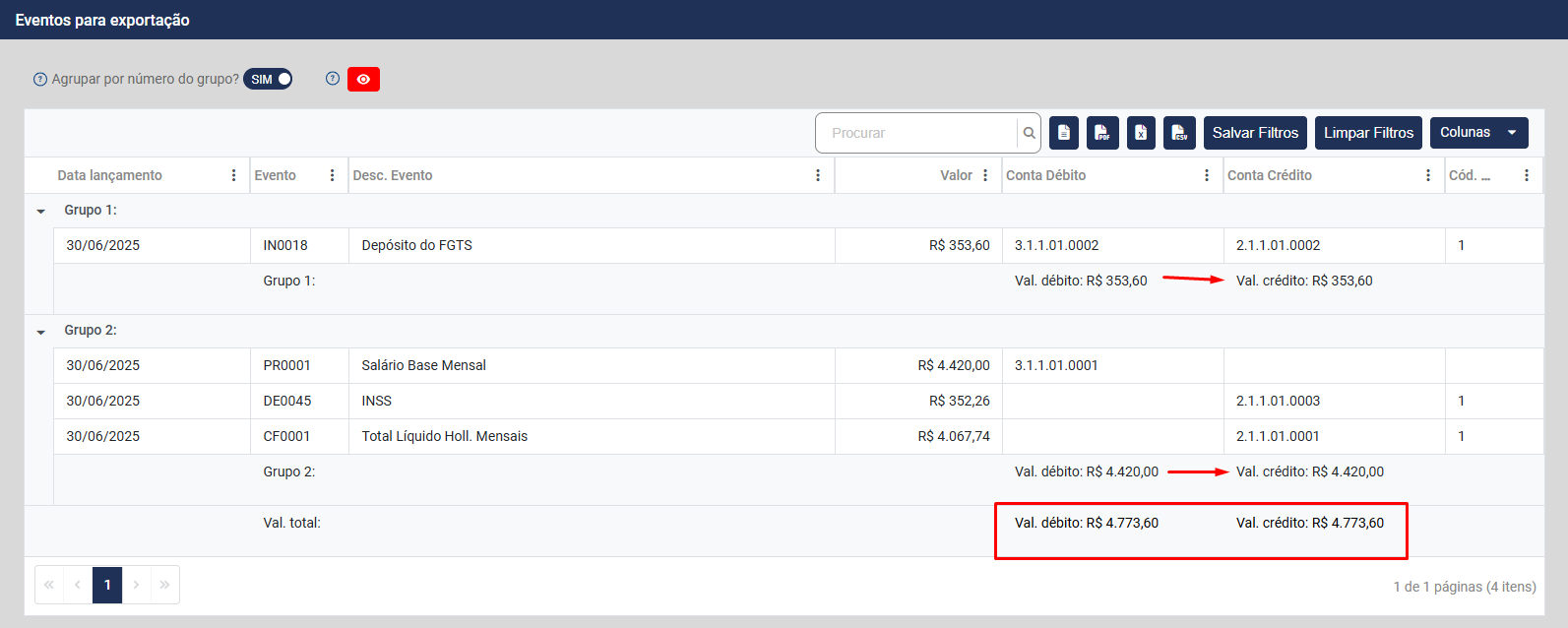Viewport: 1568px width, 628px height.
Task: Select the INSS description cell
Action: (592, 401)
